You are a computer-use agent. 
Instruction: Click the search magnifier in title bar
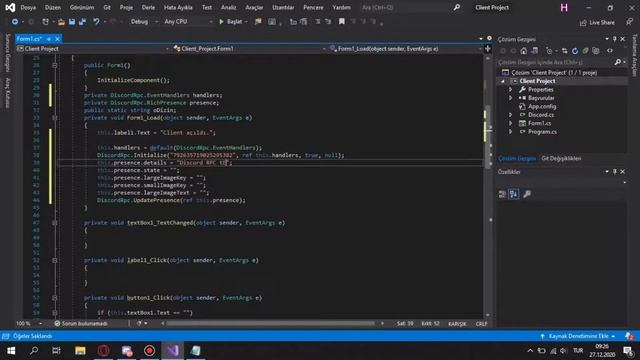pyautogui.click(x=457, y=7)
